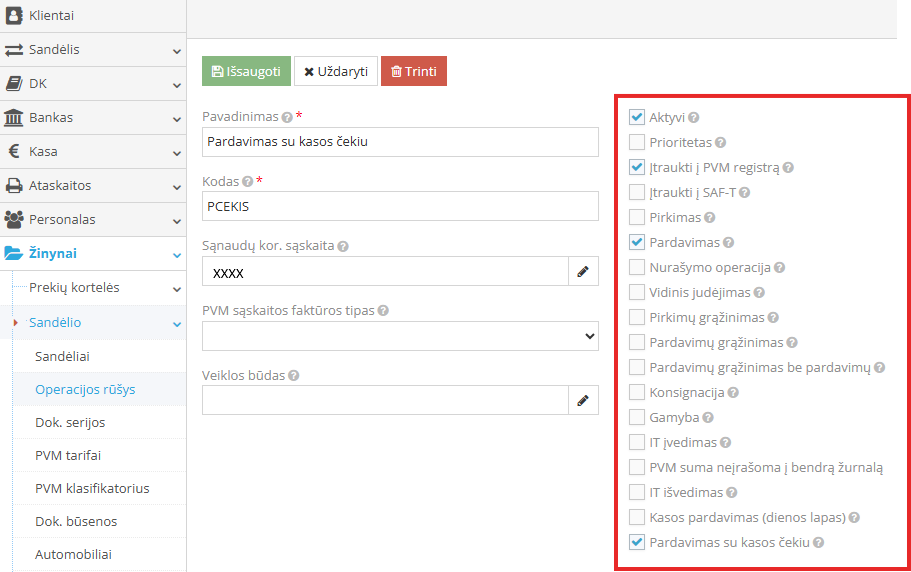Image resolution: width=911 pixels, height=572 pixels.
Task: Click the DK book icon
Action: pyautogui.click(x=14, y=84)
